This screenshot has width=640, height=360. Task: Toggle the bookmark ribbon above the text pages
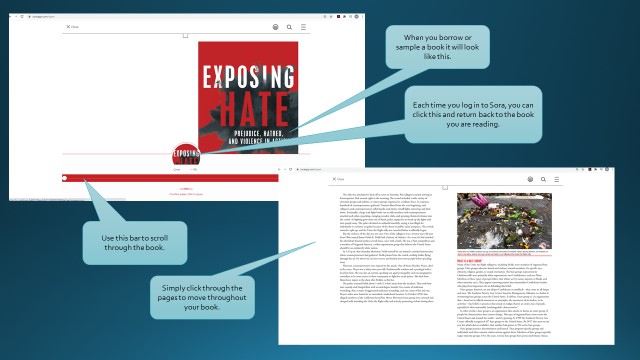click(445, 188)
